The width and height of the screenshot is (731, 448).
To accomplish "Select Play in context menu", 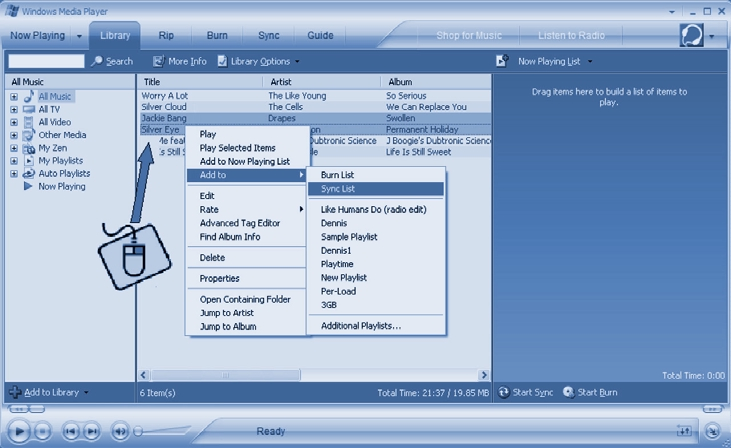I will 246,134.
